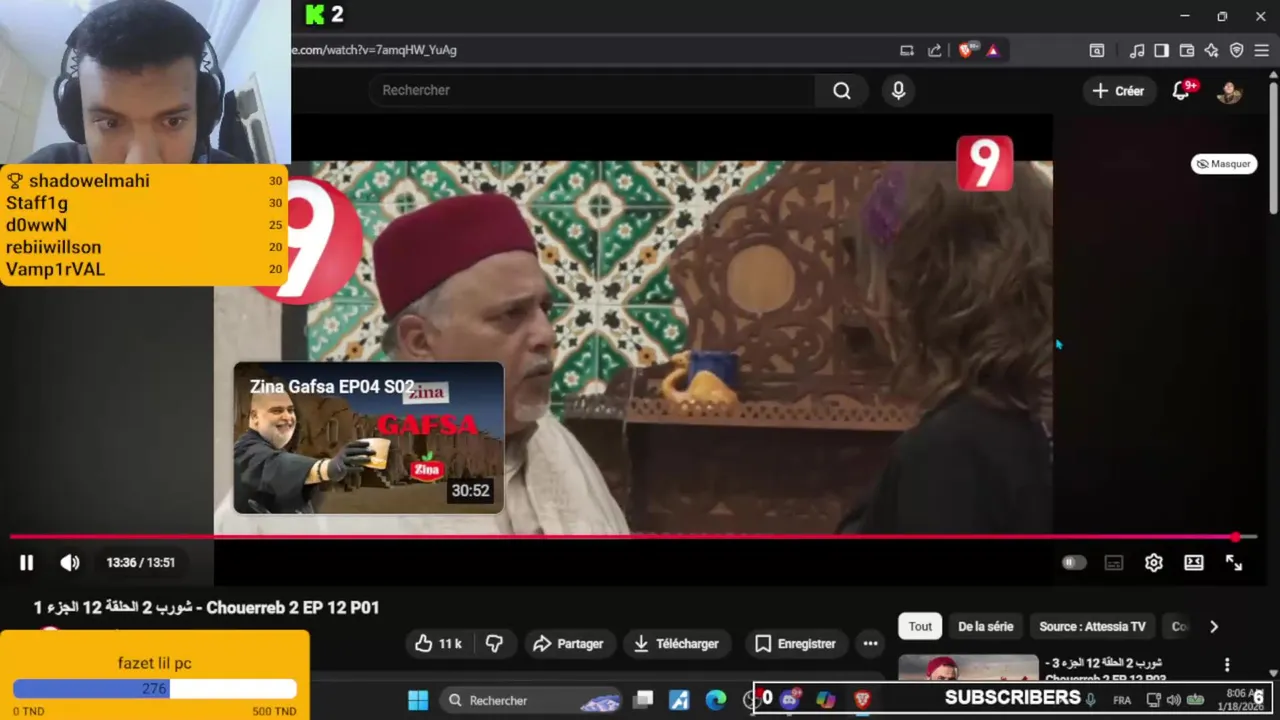Screen dimensions: 1280x720
Task: Open the Copilot icon in the taskbar
Action: pos(826,700)
